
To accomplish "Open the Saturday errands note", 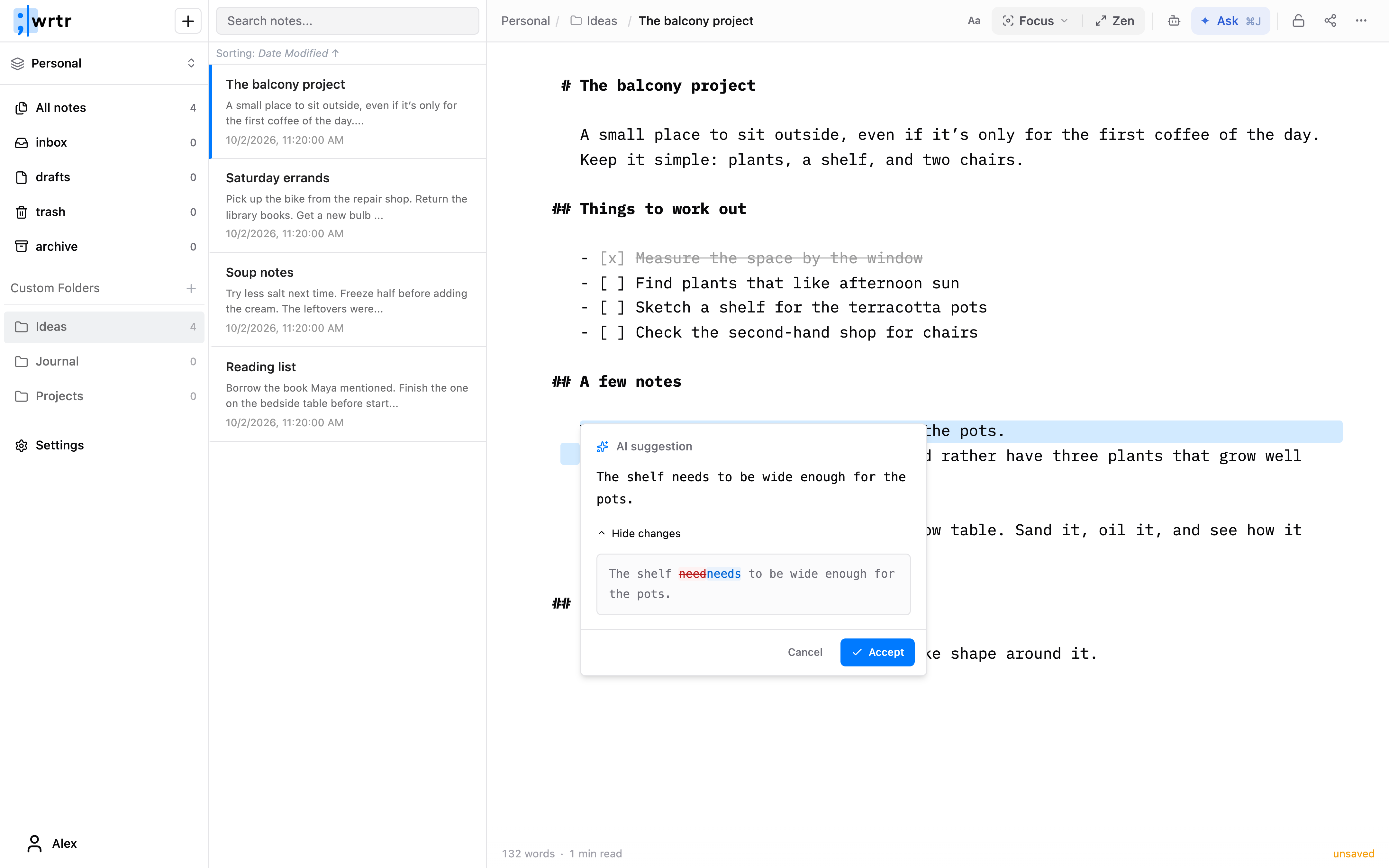I will point(348,205).
